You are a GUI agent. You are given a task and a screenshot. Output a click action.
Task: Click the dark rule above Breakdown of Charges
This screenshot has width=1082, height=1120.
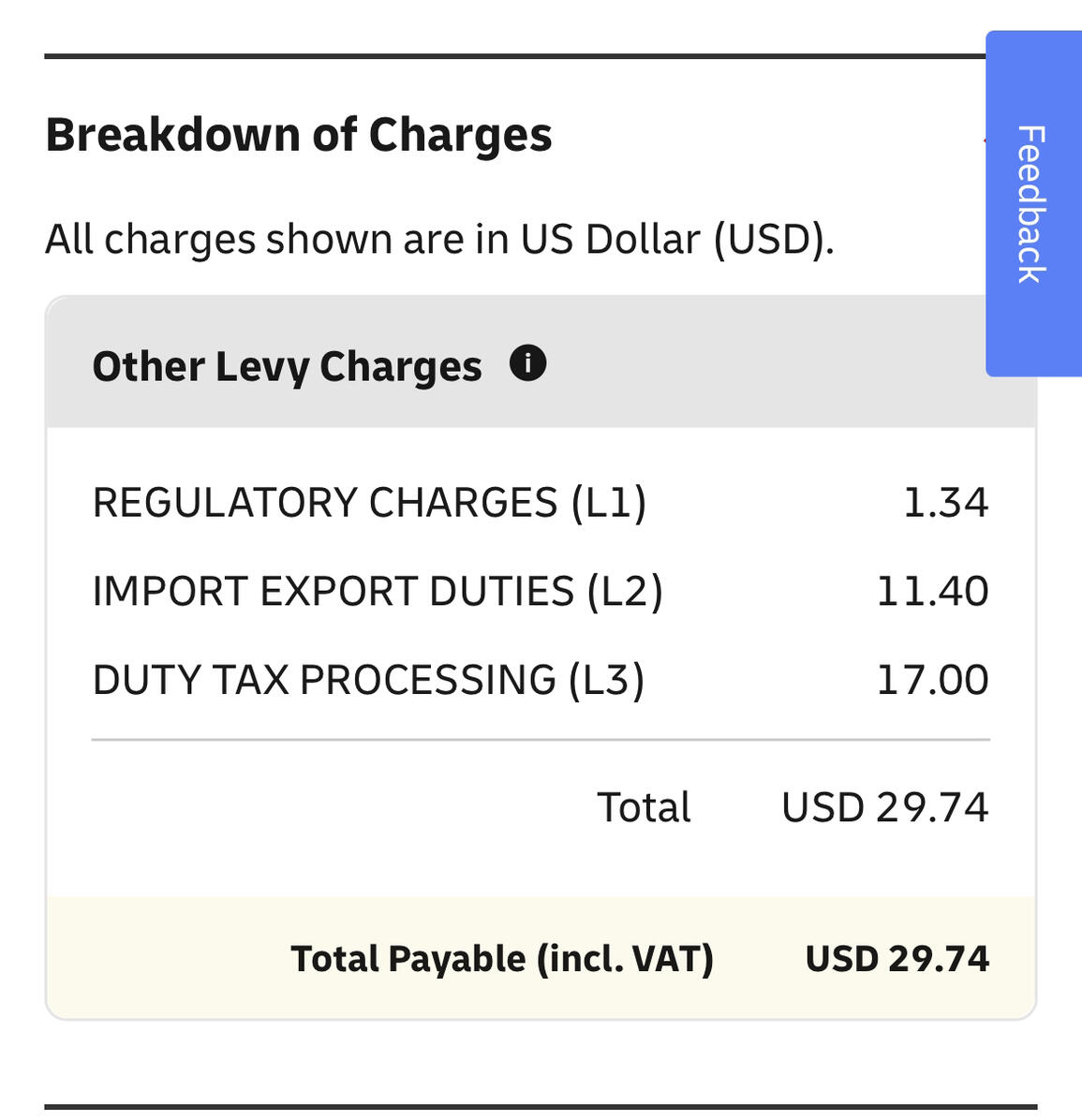pos(513,56)
